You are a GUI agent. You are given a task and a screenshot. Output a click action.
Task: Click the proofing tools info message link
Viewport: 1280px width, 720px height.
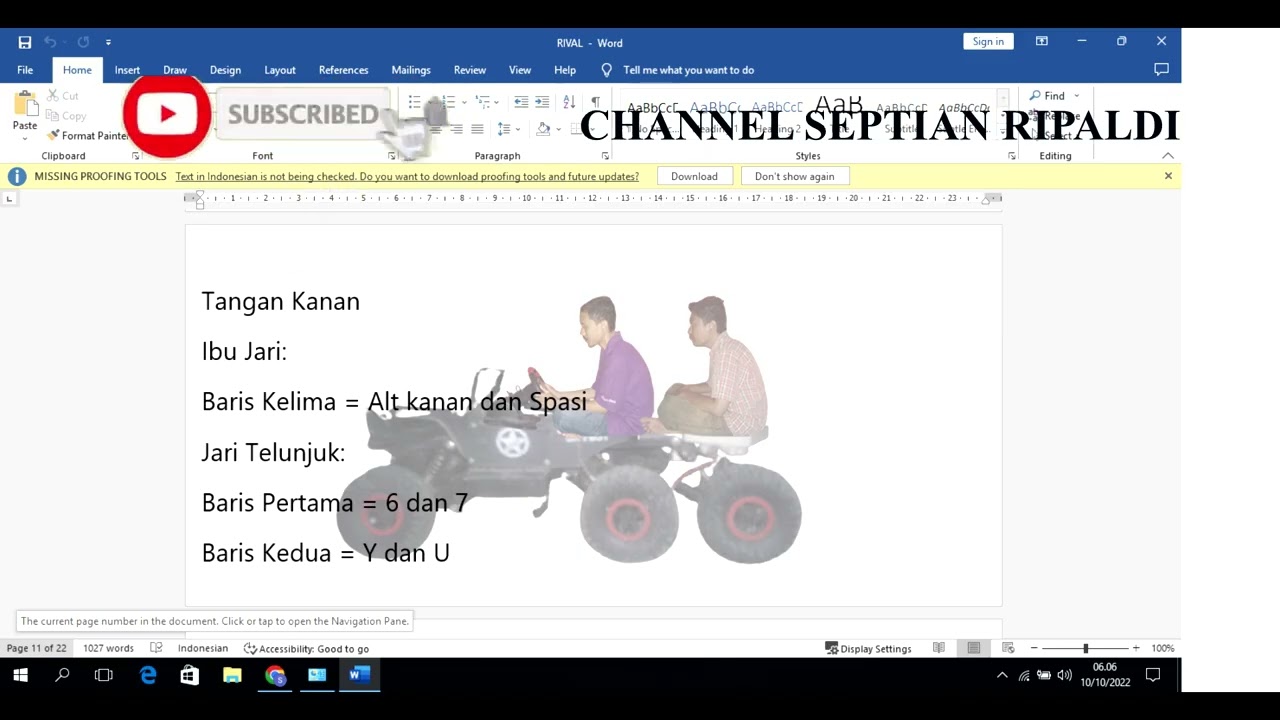pyautogui.click(x=407, y=176)
